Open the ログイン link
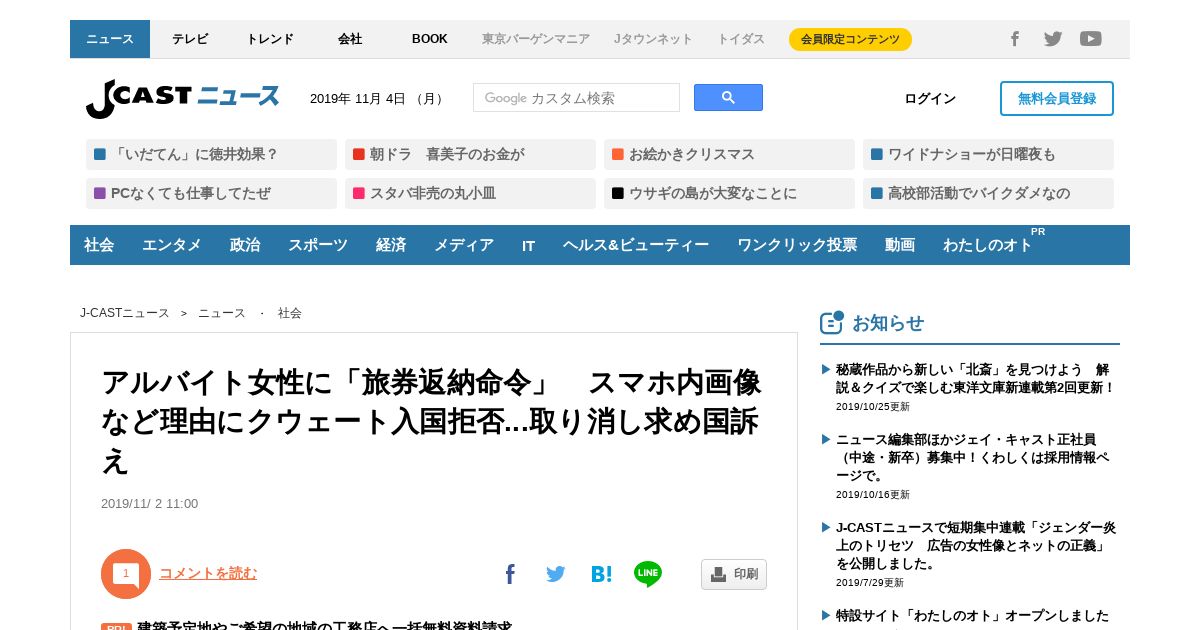Image resolution: width=1200 pixels, height=630 pixels. (x=930, y=98)
